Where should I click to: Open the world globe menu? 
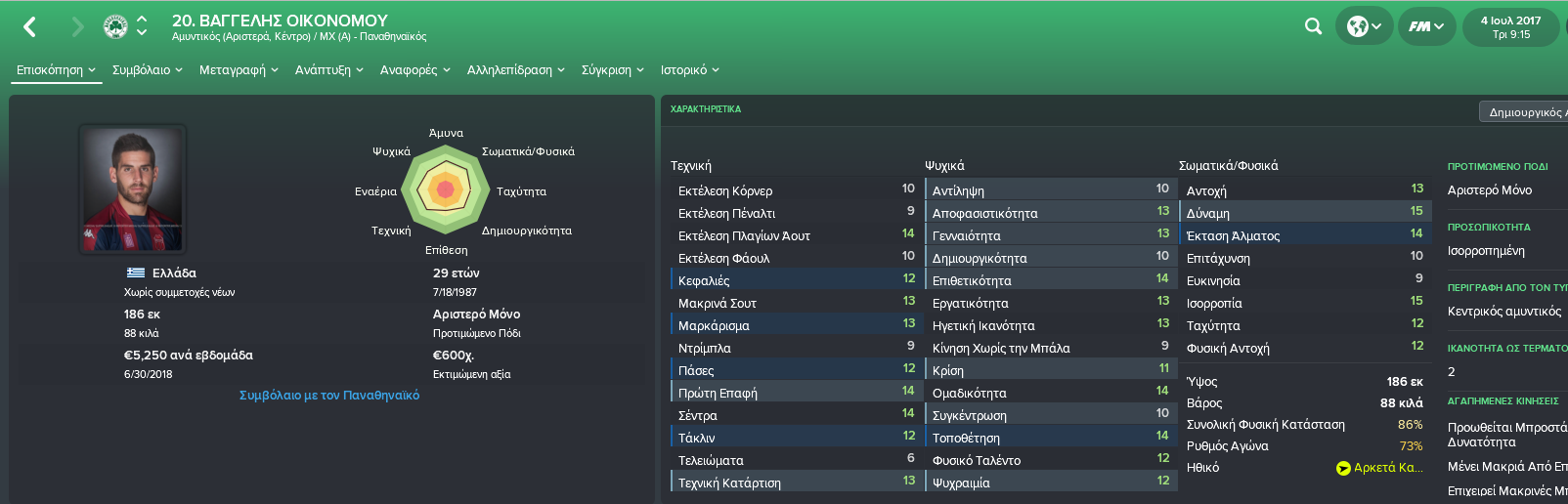click(1365, 26)
